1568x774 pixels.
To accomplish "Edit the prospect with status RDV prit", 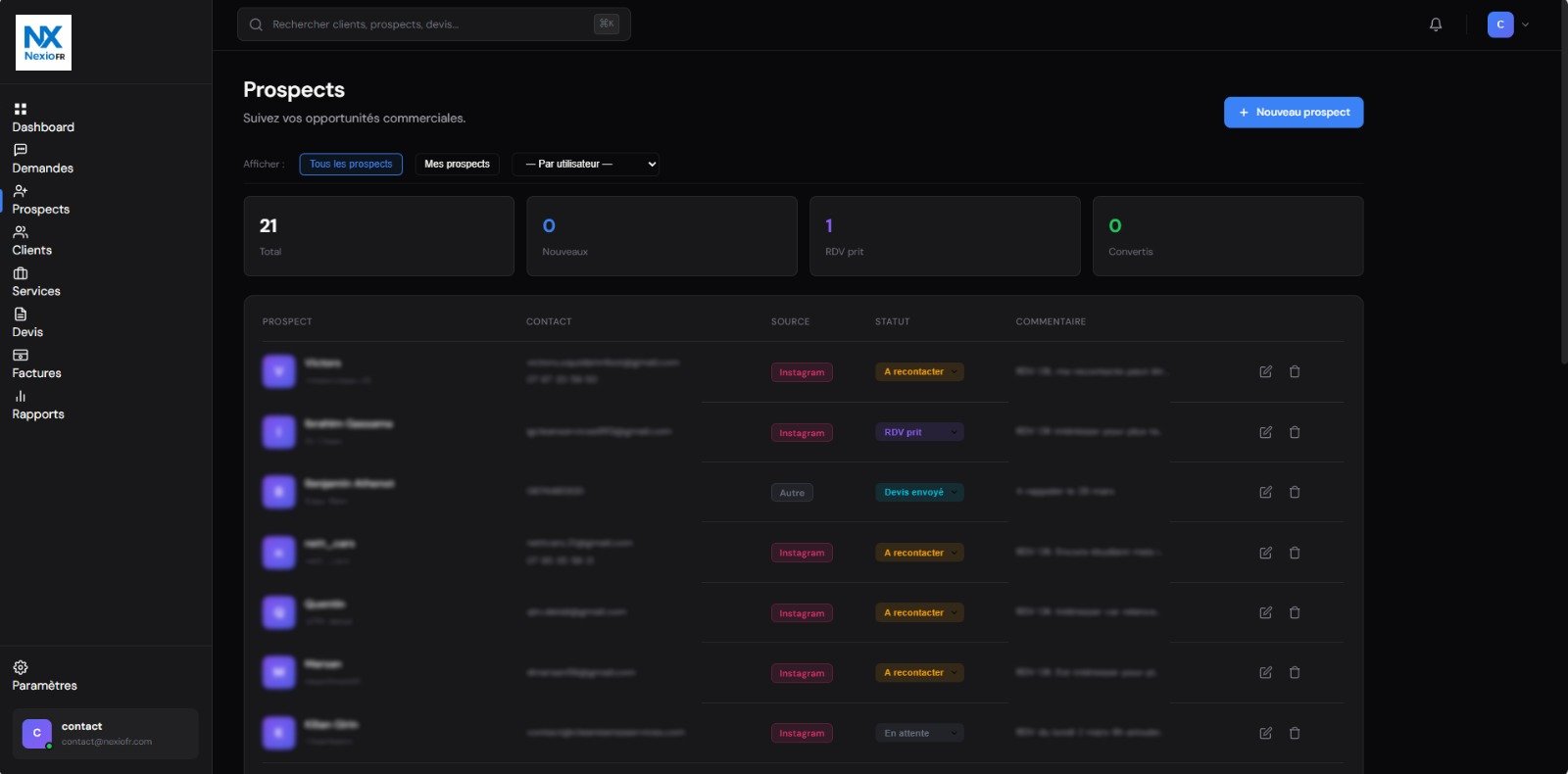I will click(x=1265, y=432).
